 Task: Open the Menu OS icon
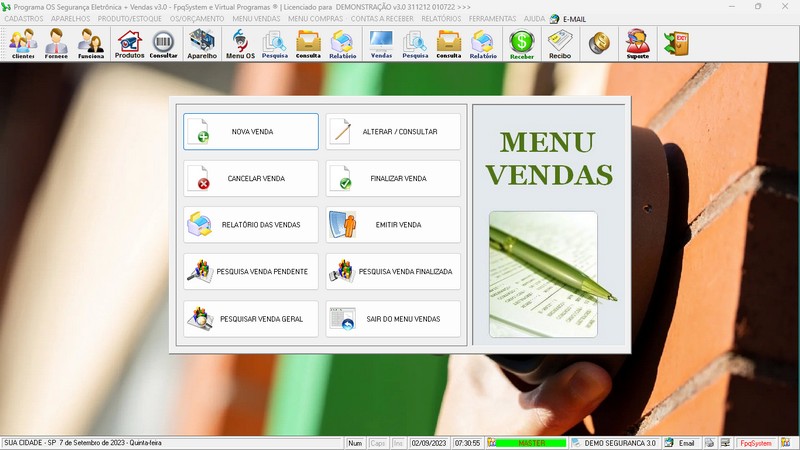click(x=240, y=44)
